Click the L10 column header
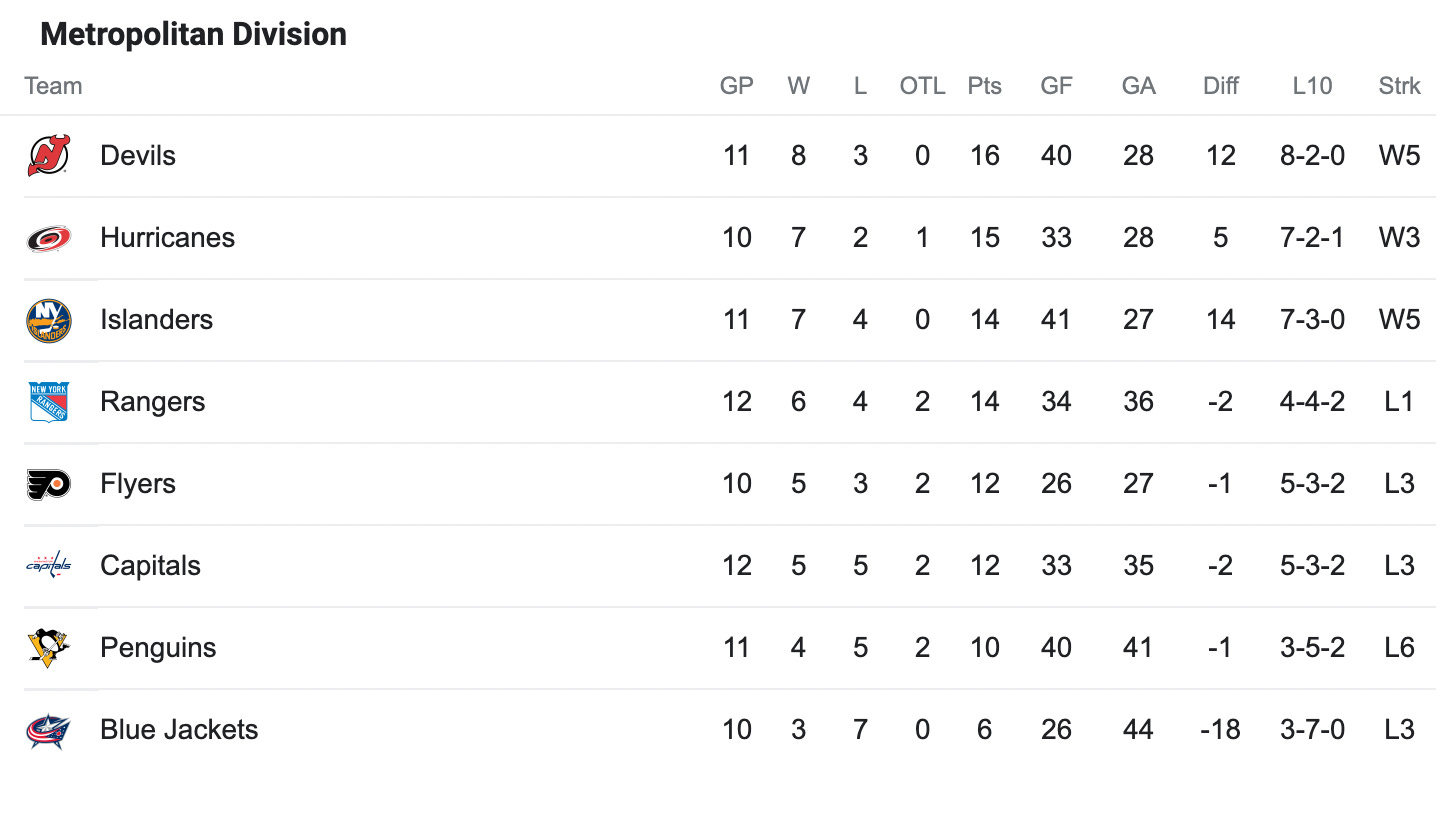1450x816 pixels. pos(1312,86)
